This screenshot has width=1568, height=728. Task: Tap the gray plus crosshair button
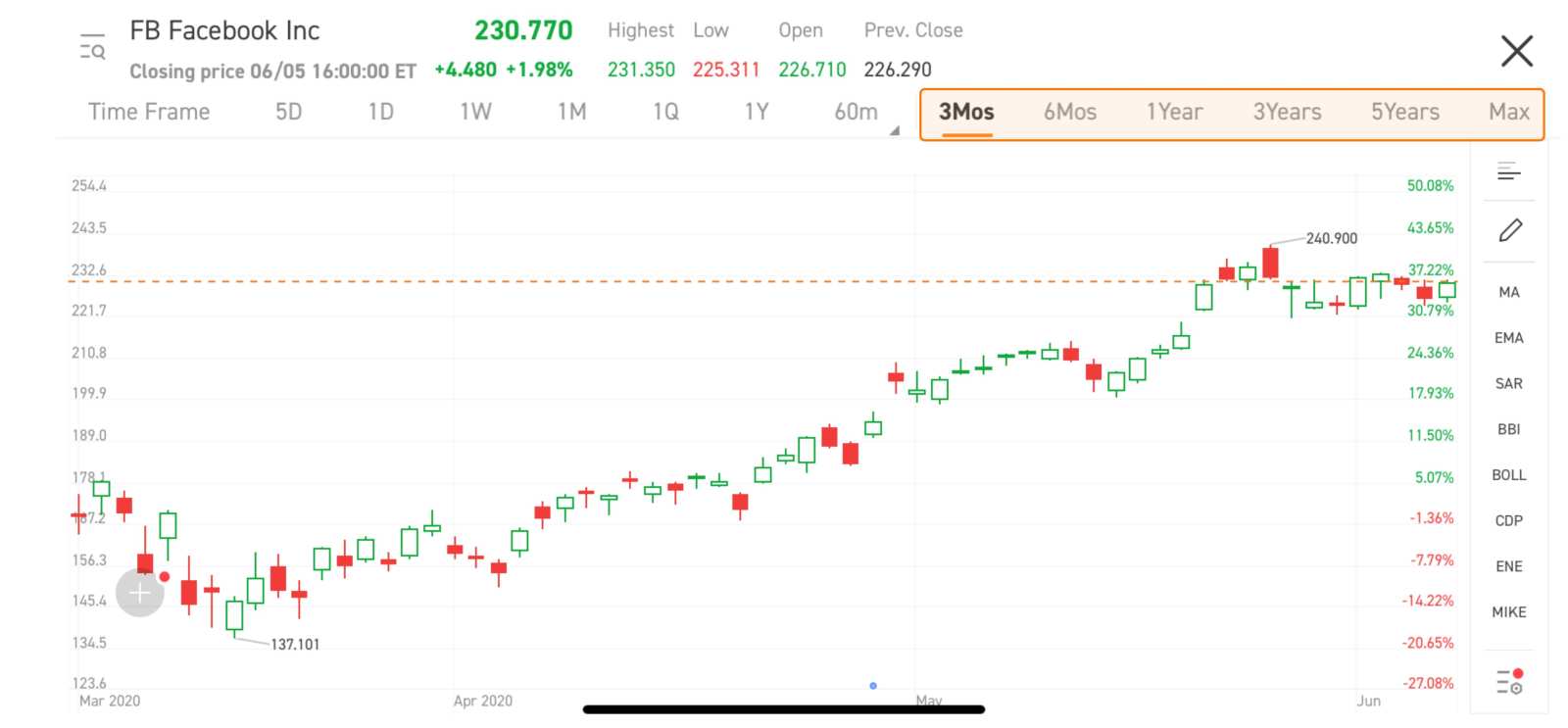coord(140,593)
